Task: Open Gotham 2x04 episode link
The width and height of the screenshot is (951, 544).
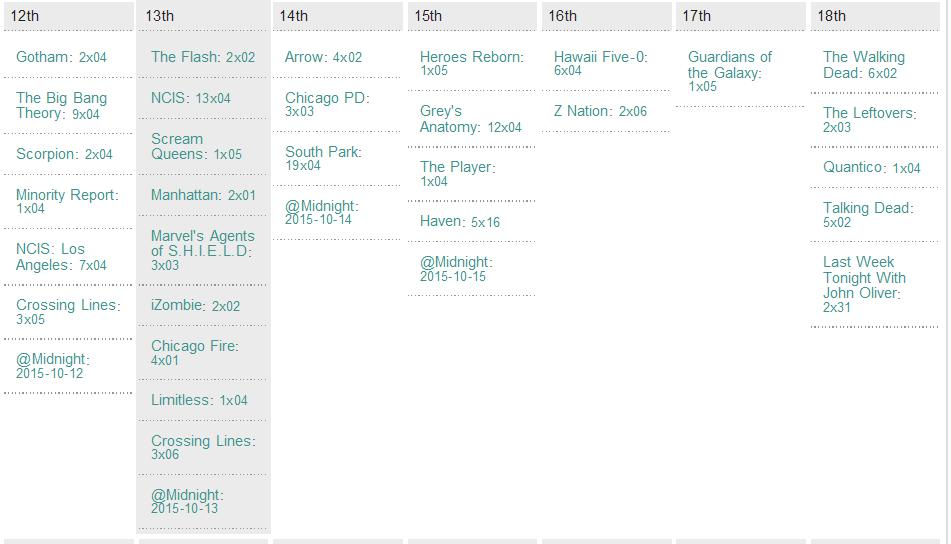Action: pos(61,57)
